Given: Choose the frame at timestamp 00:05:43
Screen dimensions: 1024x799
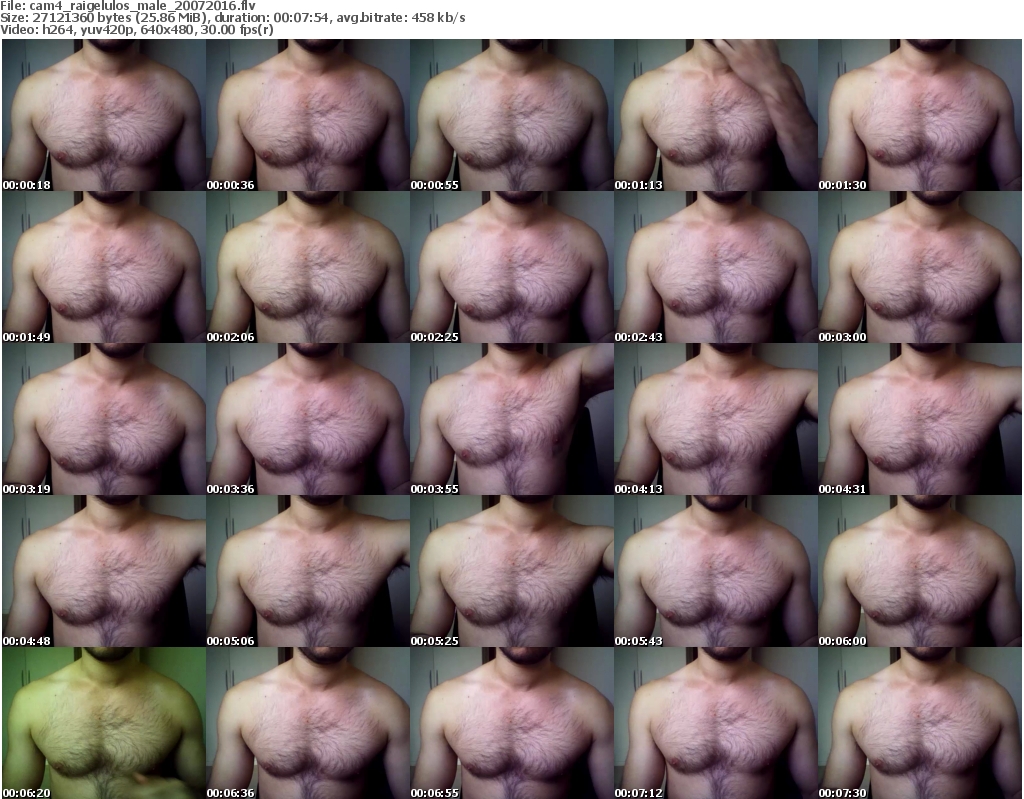Looking at the screenshot, I should [716, 571].
